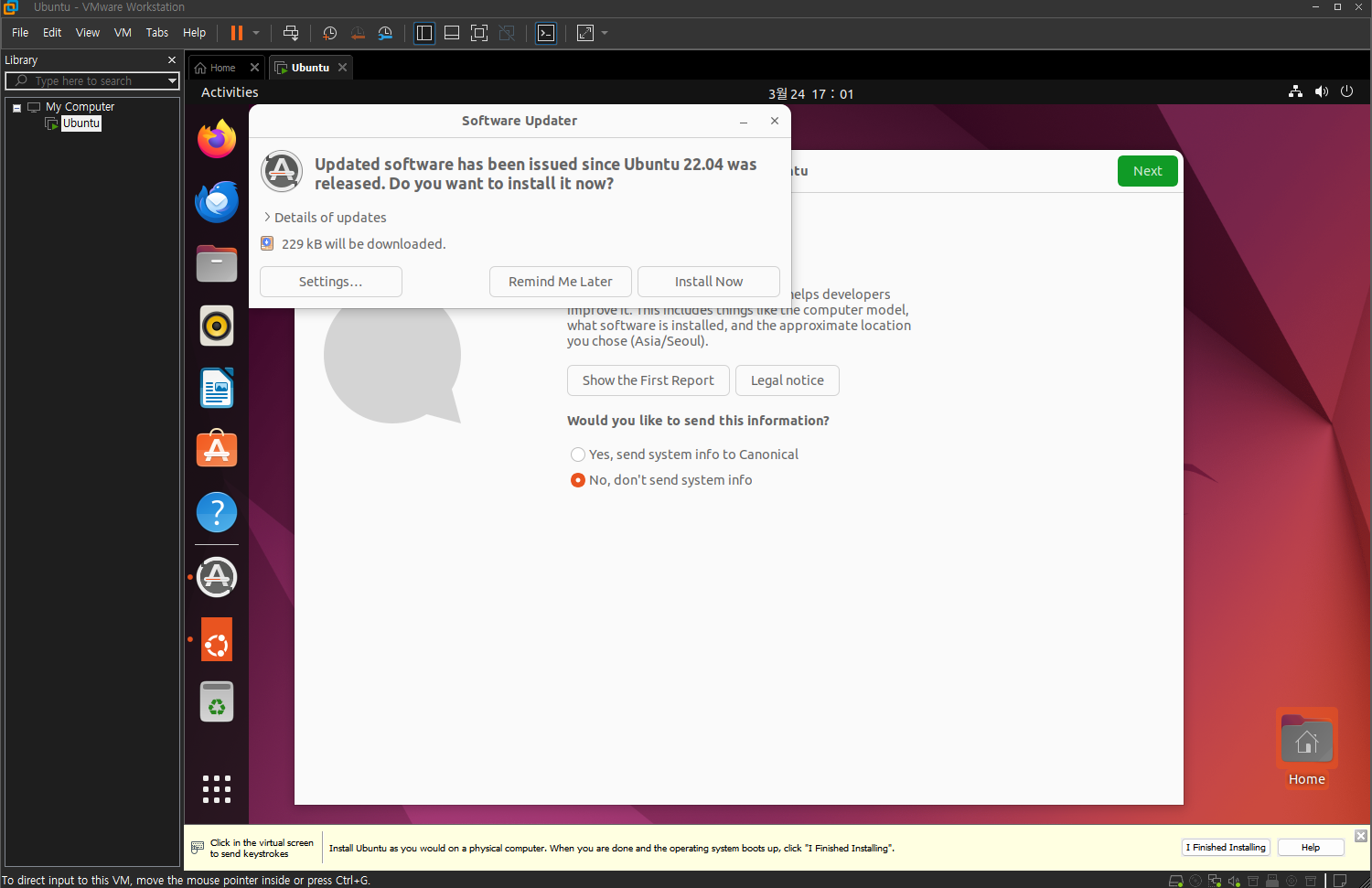Open the stretch display dropdown arrow

605,33
